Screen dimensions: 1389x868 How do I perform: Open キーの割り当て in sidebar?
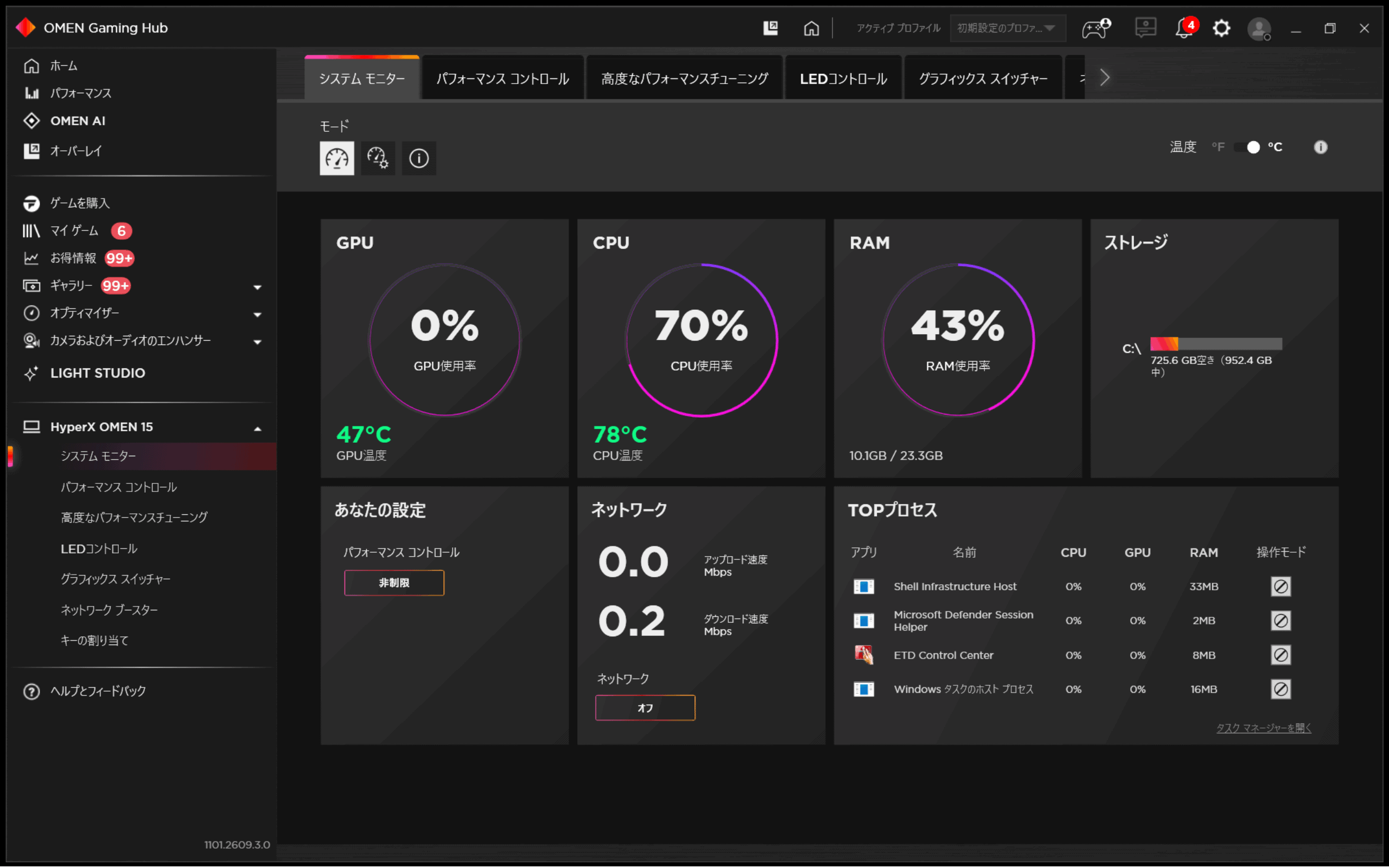tap(95, 640)
